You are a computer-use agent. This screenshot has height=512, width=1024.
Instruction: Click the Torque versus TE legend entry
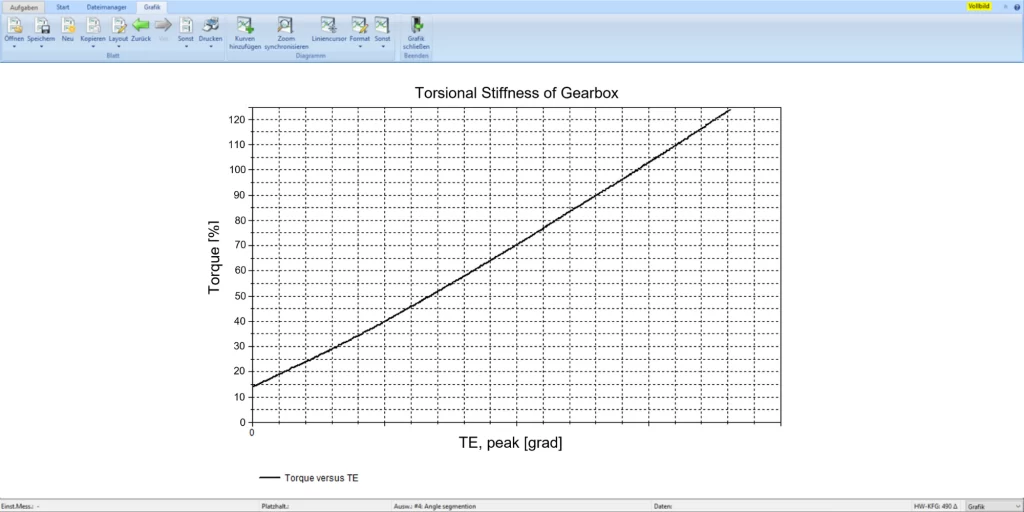320,478
